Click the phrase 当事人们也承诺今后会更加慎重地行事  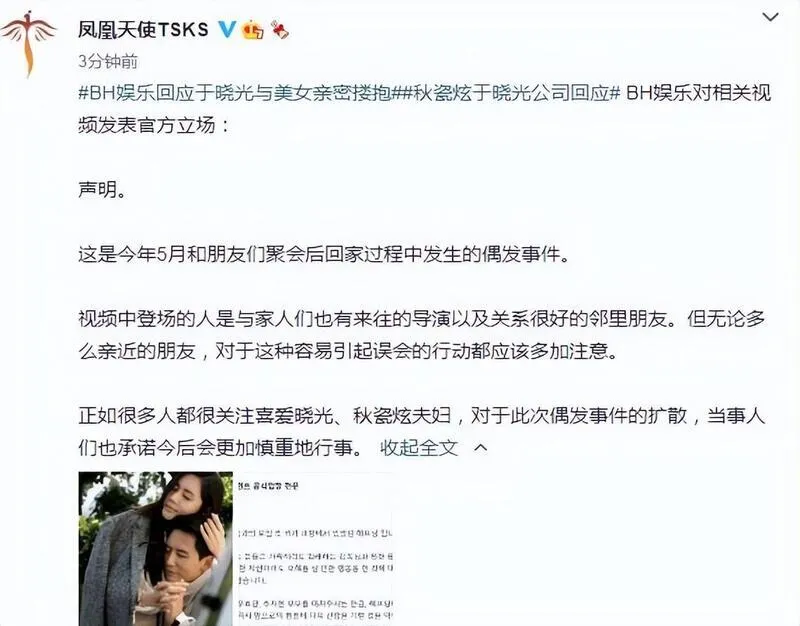pyautogui.click(x=422, y=432)
